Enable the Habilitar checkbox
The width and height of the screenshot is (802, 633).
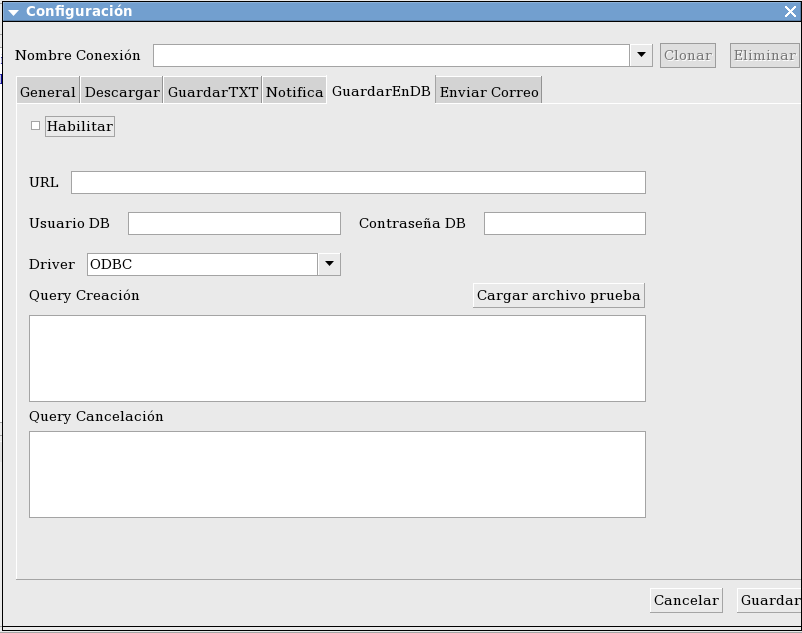36,126
